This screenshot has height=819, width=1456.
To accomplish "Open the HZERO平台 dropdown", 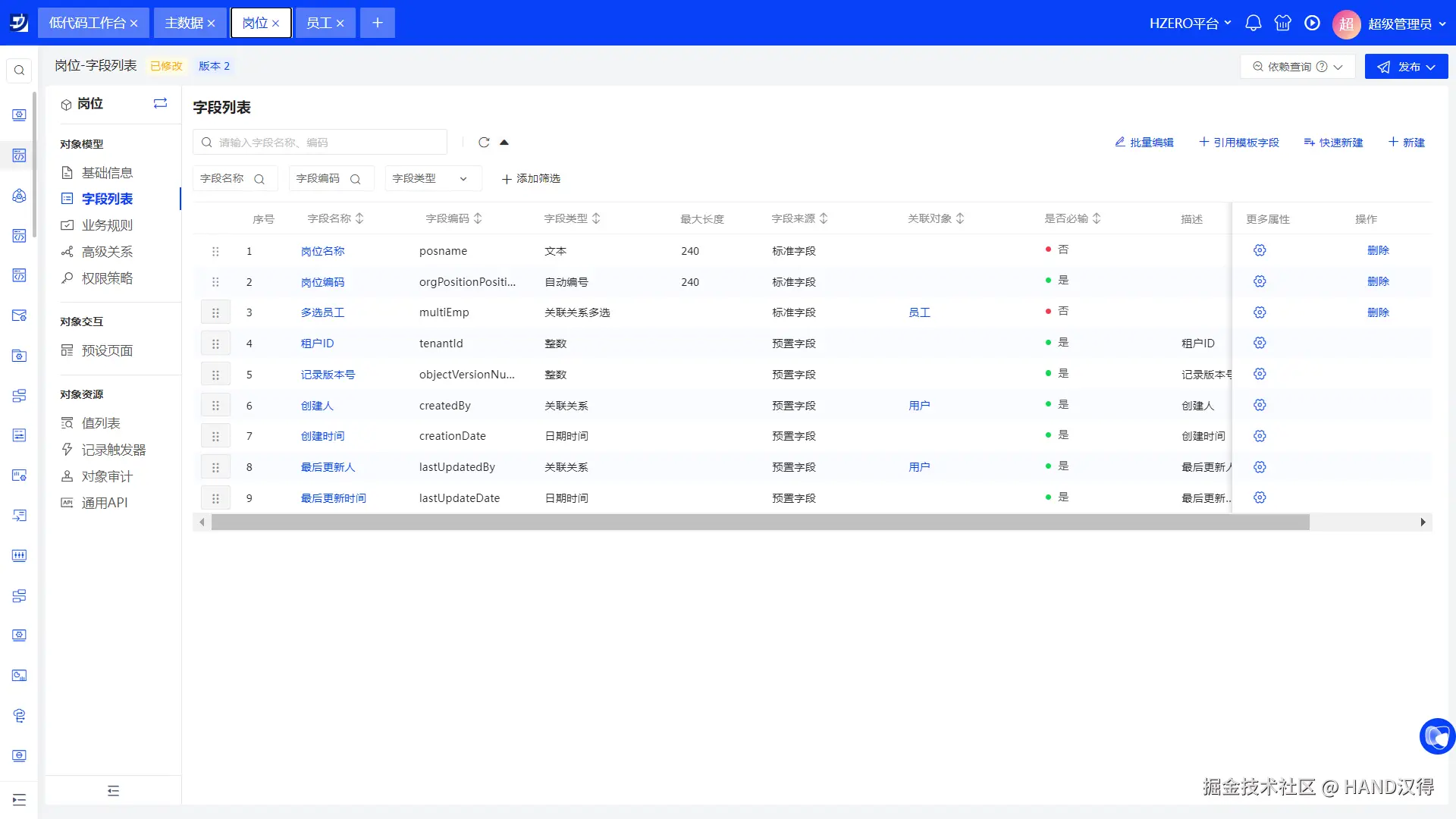I will 1190,23.
